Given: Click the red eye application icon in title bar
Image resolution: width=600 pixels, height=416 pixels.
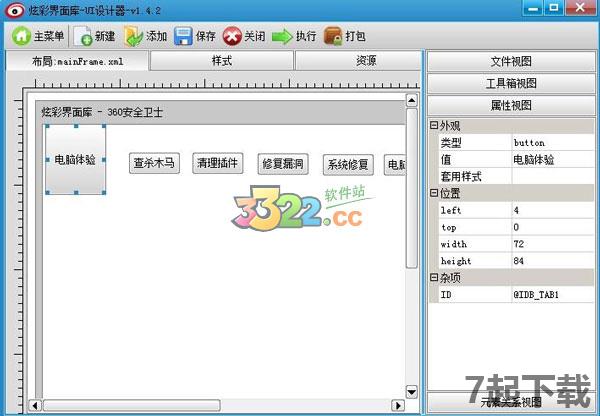Looking at the screenshot, I should coord(12,9).
